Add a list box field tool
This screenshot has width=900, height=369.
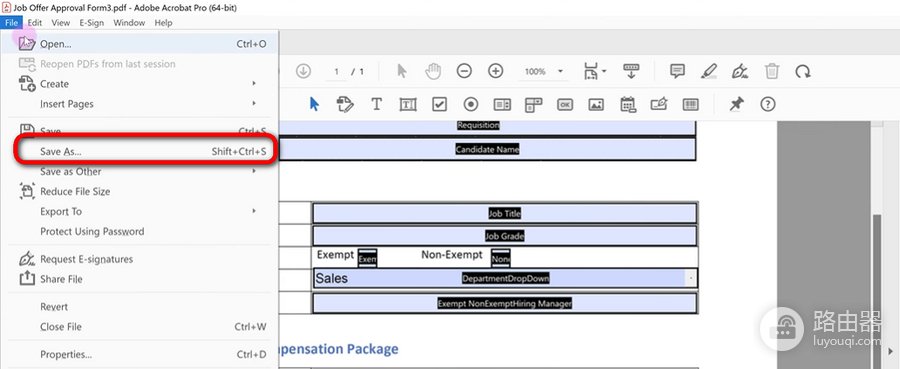(x=502, y=104)
